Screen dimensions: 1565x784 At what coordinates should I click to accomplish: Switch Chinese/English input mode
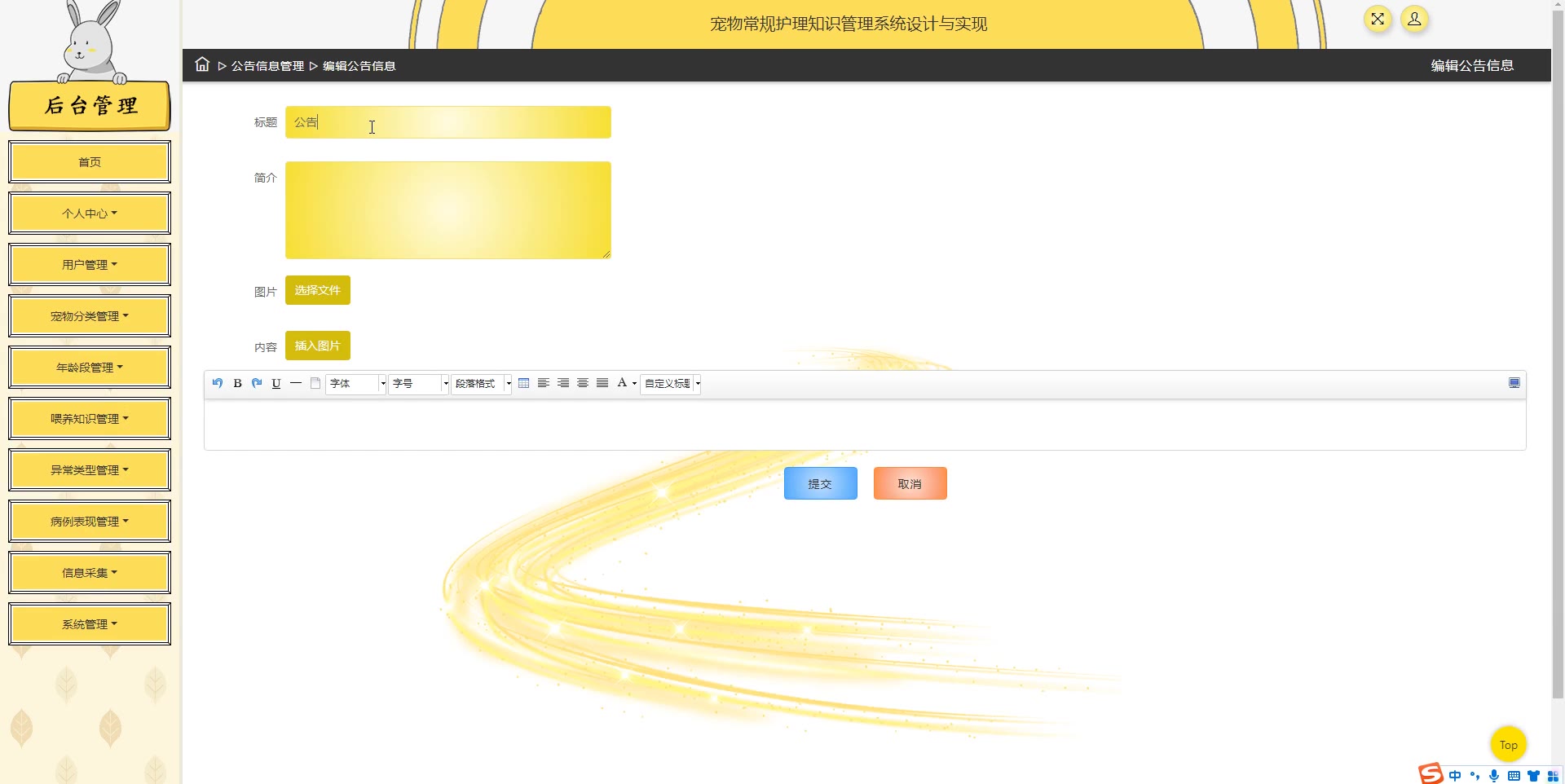[x=1455, y=776]
